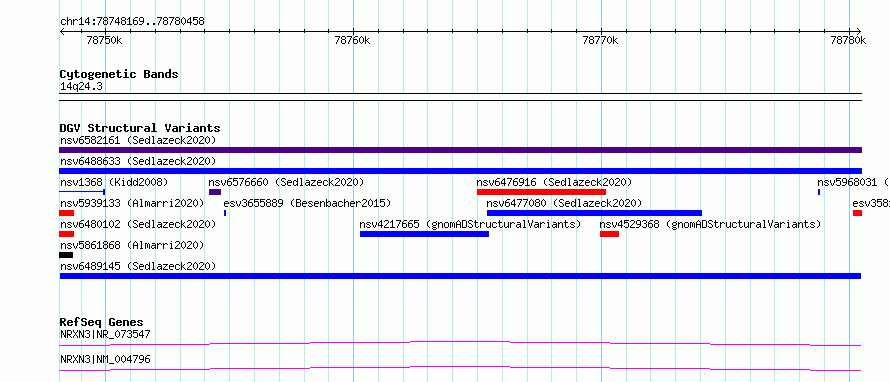Click the 78770k ruler position
The width and height of the screenshot is (890, 382).
[601, 40]
